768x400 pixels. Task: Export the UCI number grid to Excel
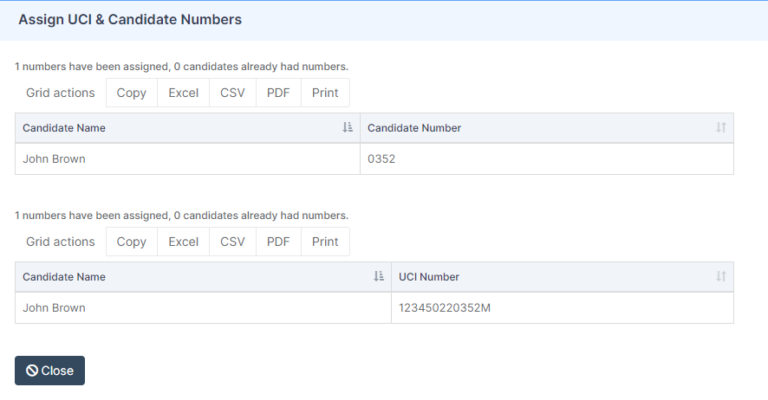pyautogui.click(x=183, y=242)
